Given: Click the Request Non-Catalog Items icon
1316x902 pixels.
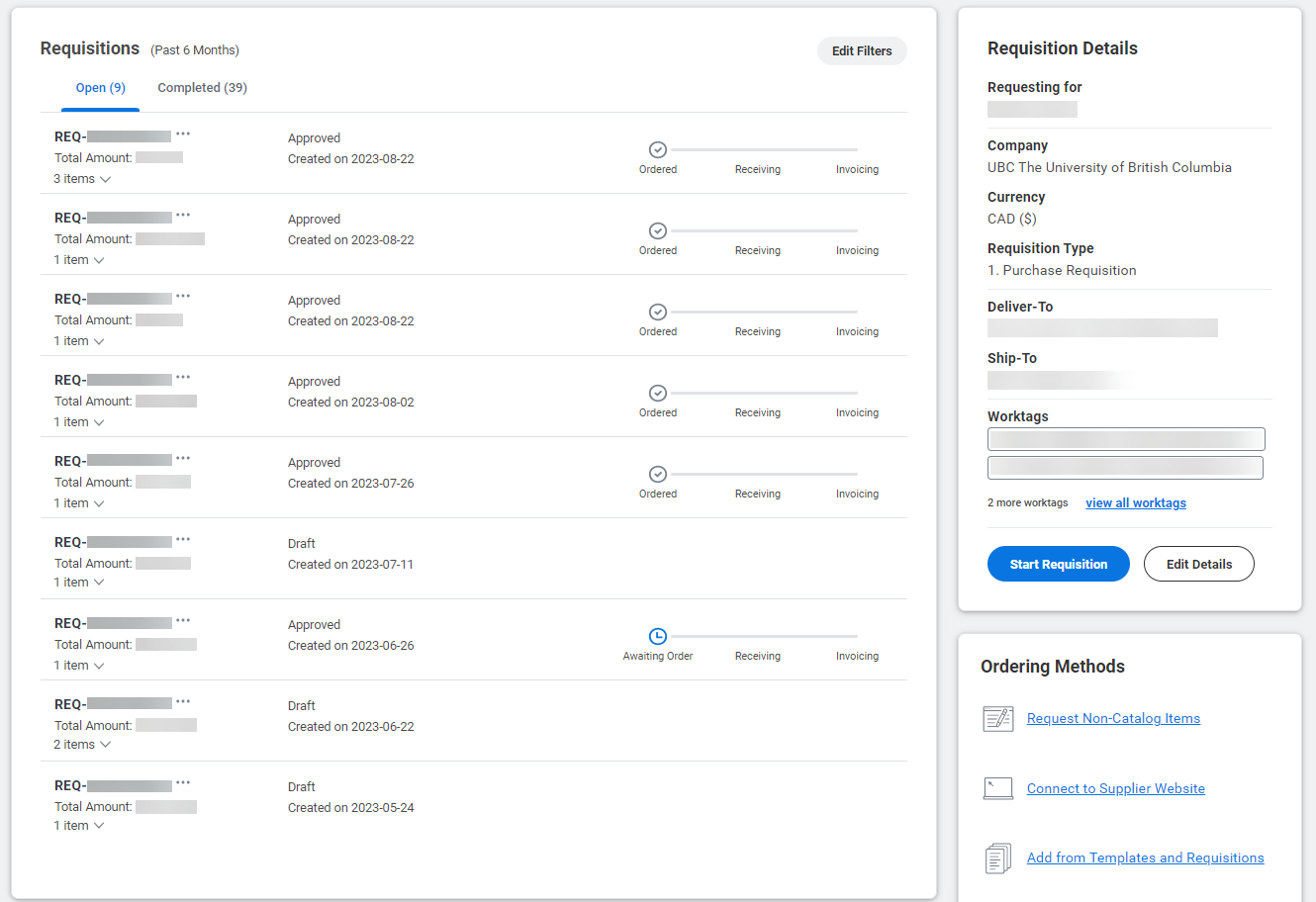Looking at the screenshot, I should [x=998, y=719].
